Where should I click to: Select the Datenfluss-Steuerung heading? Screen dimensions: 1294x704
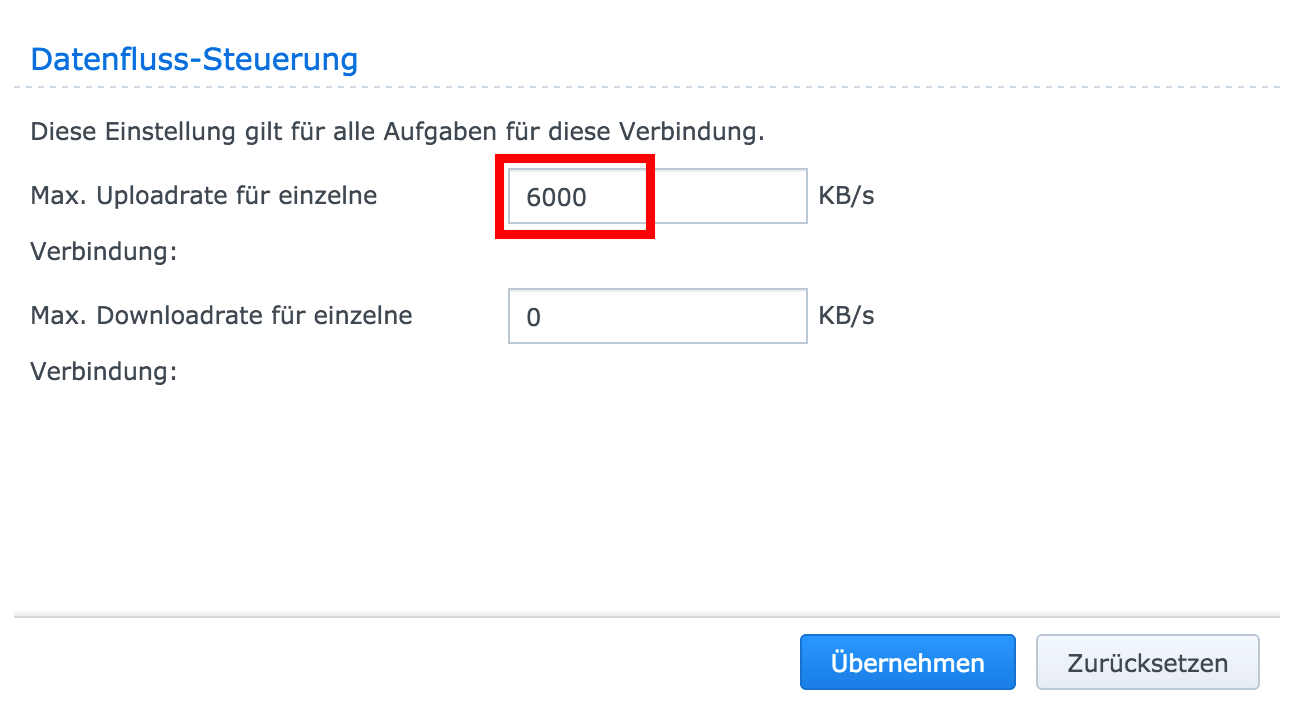click(x=194, y=59)
